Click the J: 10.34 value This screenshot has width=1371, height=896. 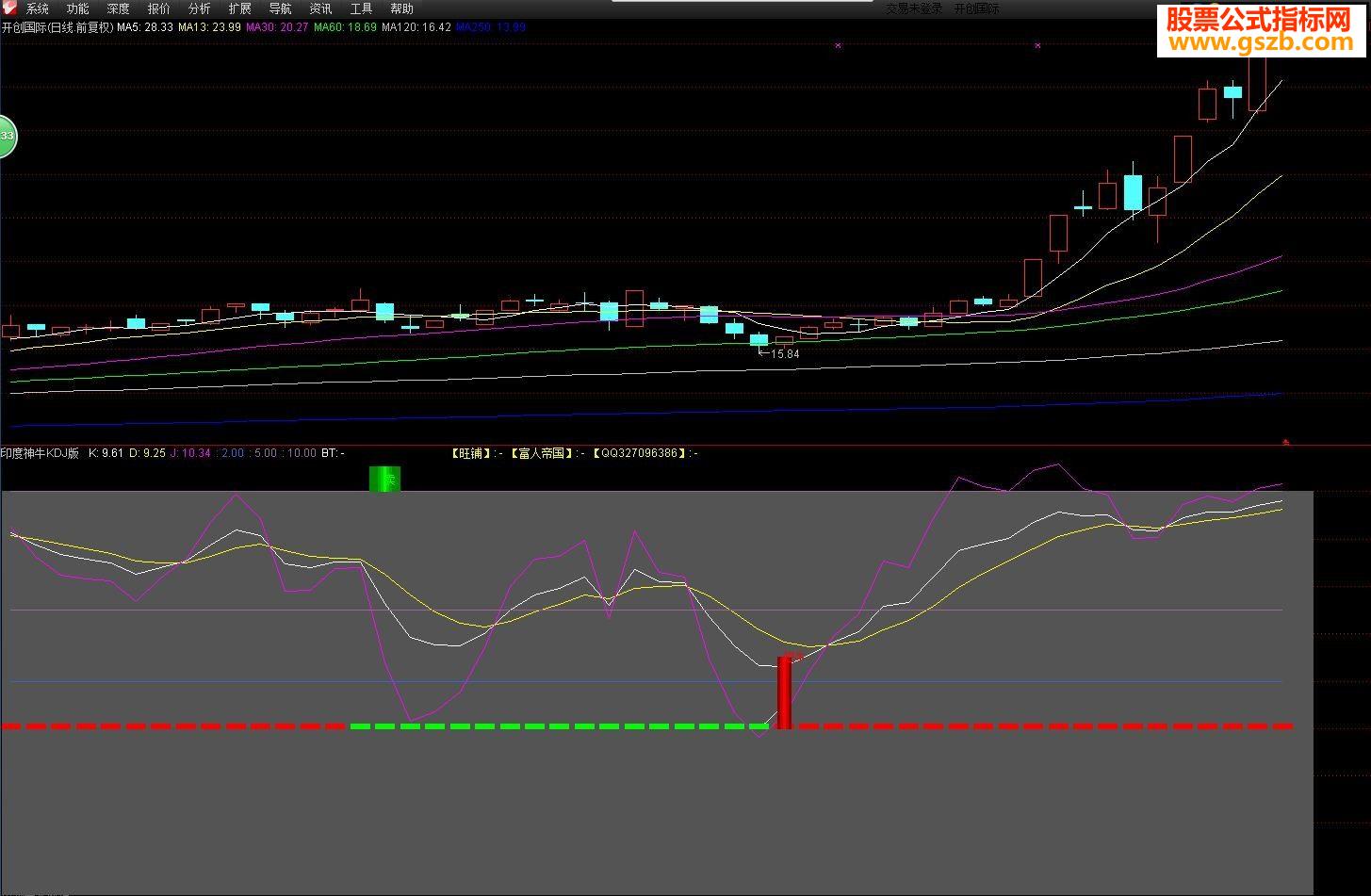tap(190, 453)
